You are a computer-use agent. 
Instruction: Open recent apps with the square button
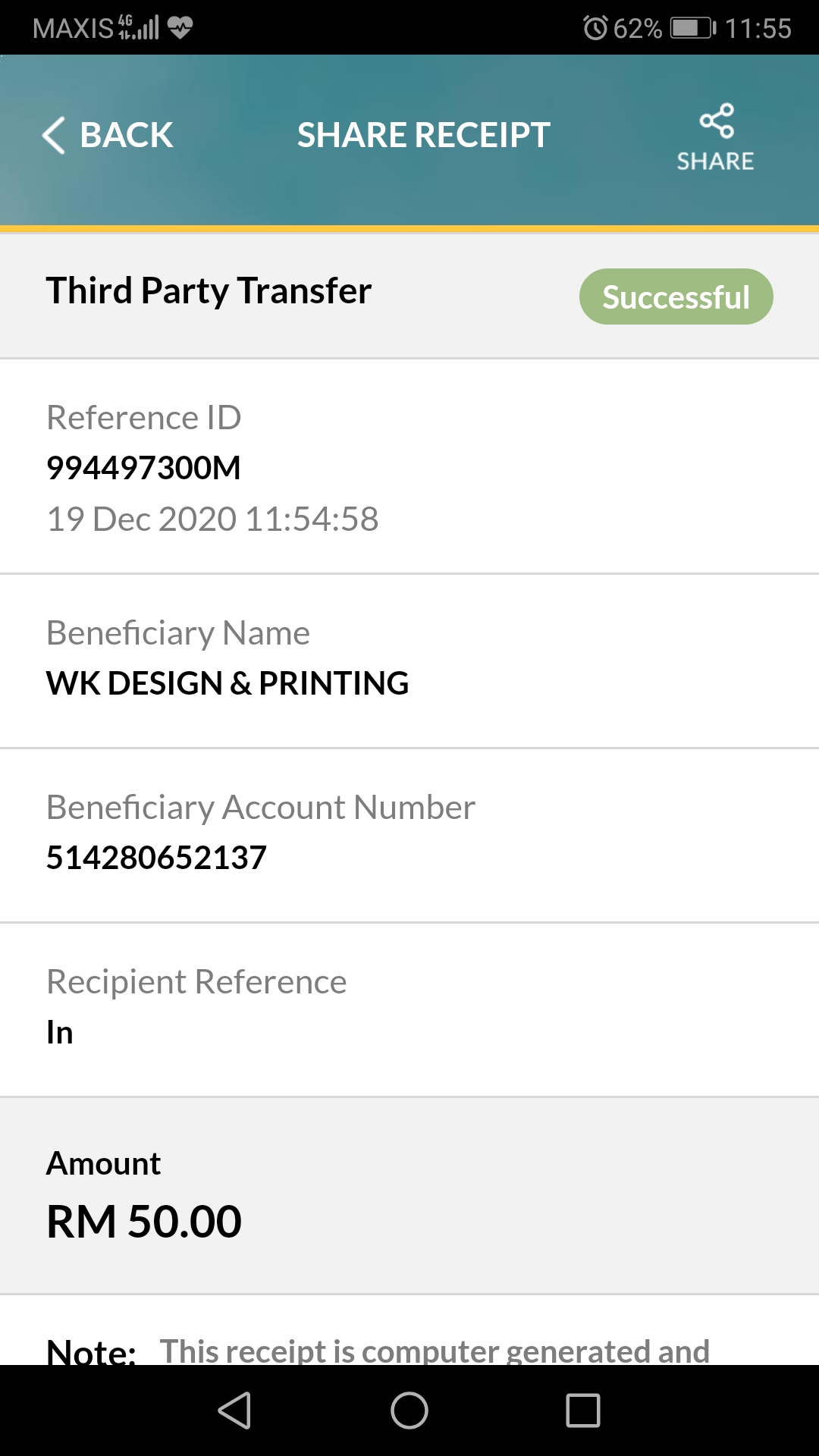(583, 1410)
